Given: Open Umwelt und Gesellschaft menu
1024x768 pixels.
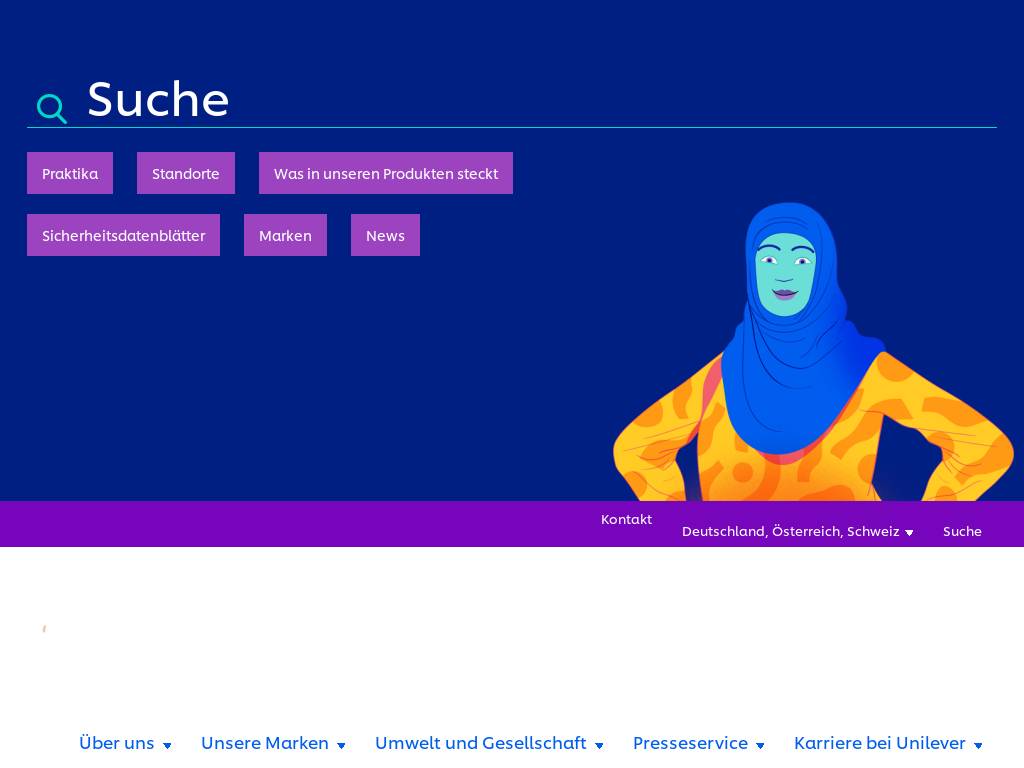Looking at the screenshot, I should [481, 743].
